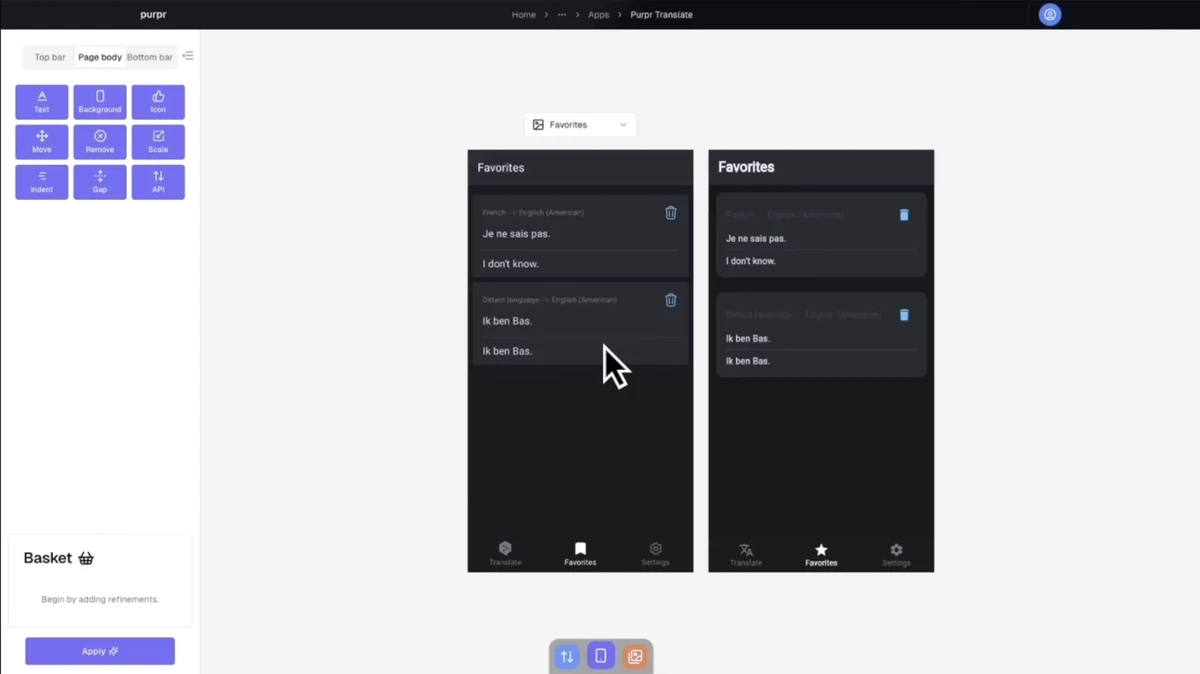Click the blue up-down arrows dock icon

click(567, 657)
